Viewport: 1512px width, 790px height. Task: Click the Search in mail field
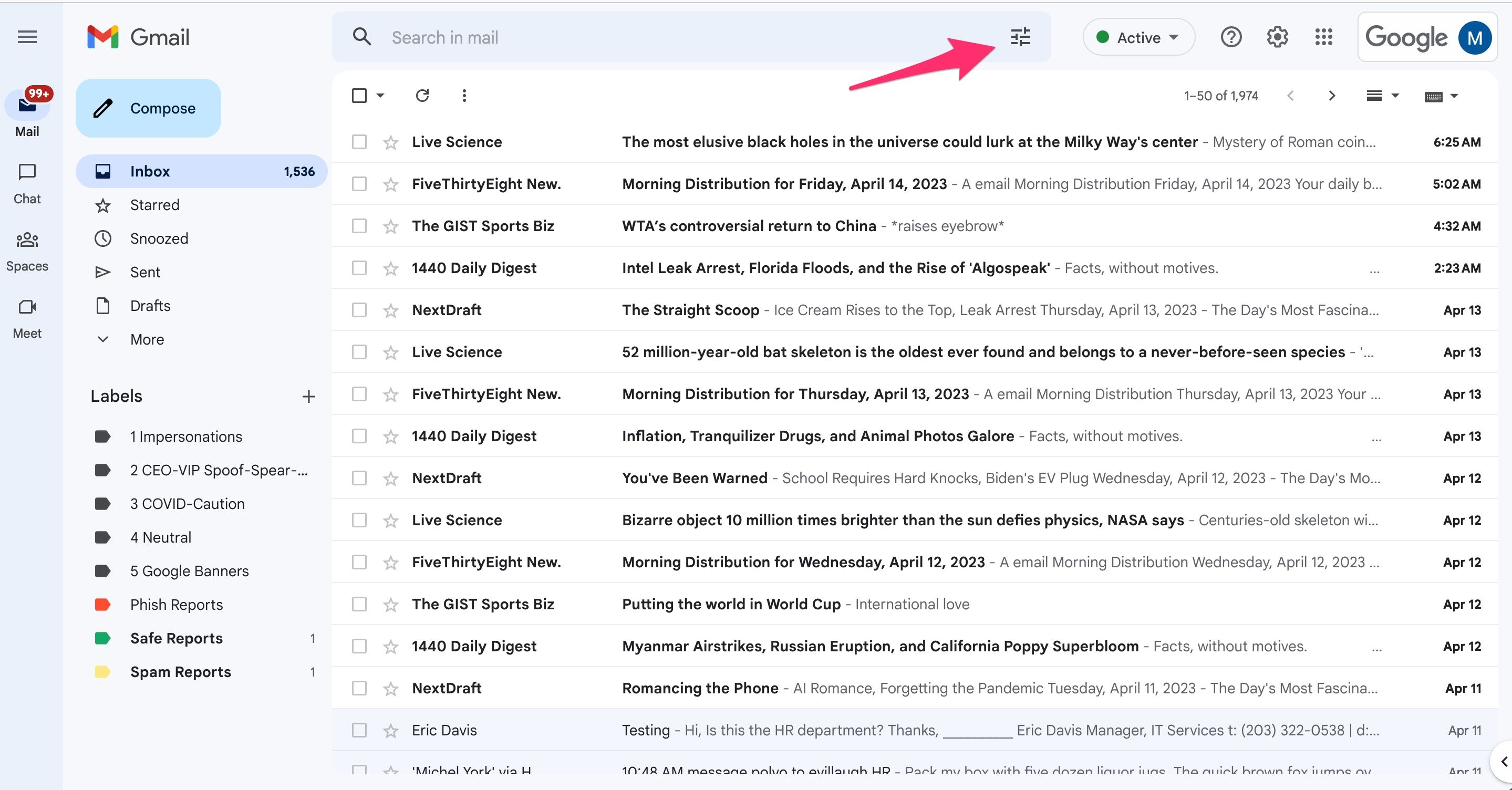click(x=692, y=37)
